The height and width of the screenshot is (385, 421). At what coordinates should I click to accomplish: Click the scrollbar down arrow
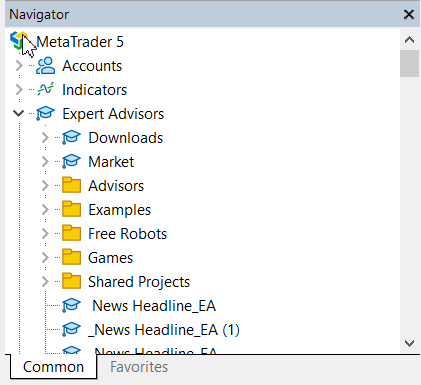pos(409,343)
